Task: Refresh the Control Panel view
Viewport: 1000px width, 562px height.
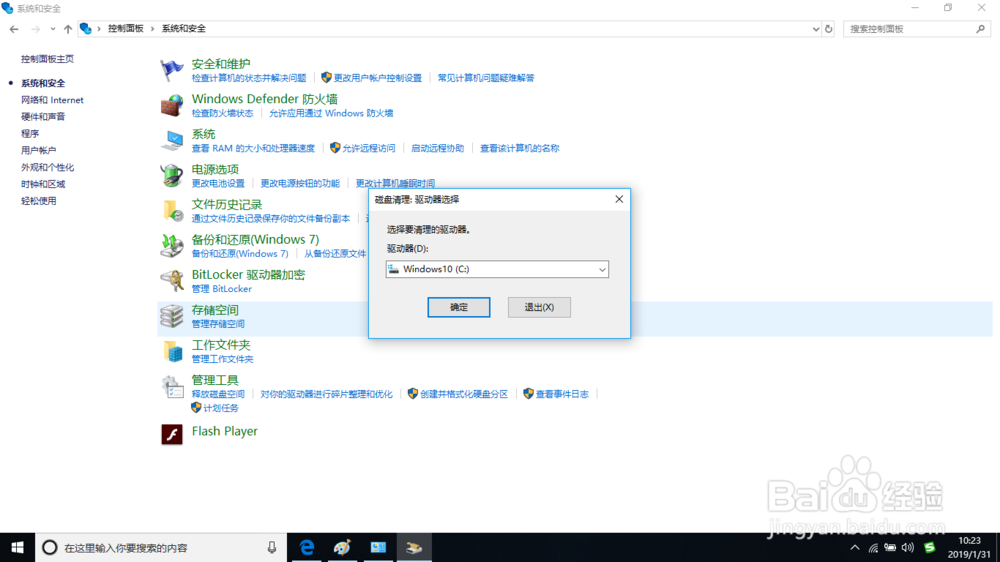Action: point(828,29)
